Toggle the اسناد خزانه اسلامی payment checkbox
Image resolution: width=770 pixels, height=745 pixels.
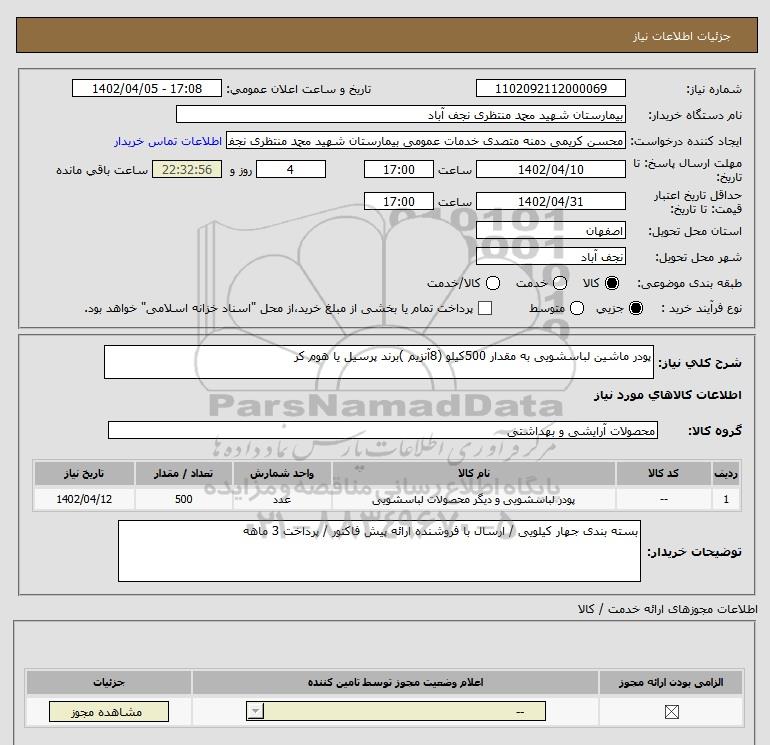point(485,308)
